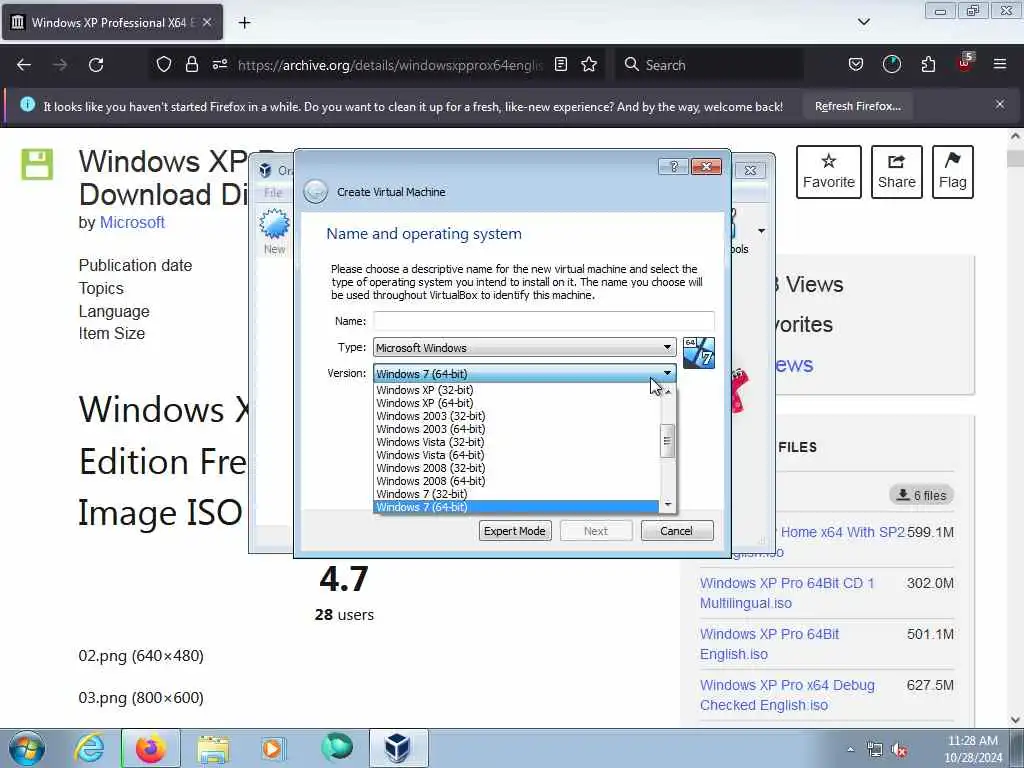Click the page scrollbar down arrow
The image size is (1024, 768).
coord(1016,720)
